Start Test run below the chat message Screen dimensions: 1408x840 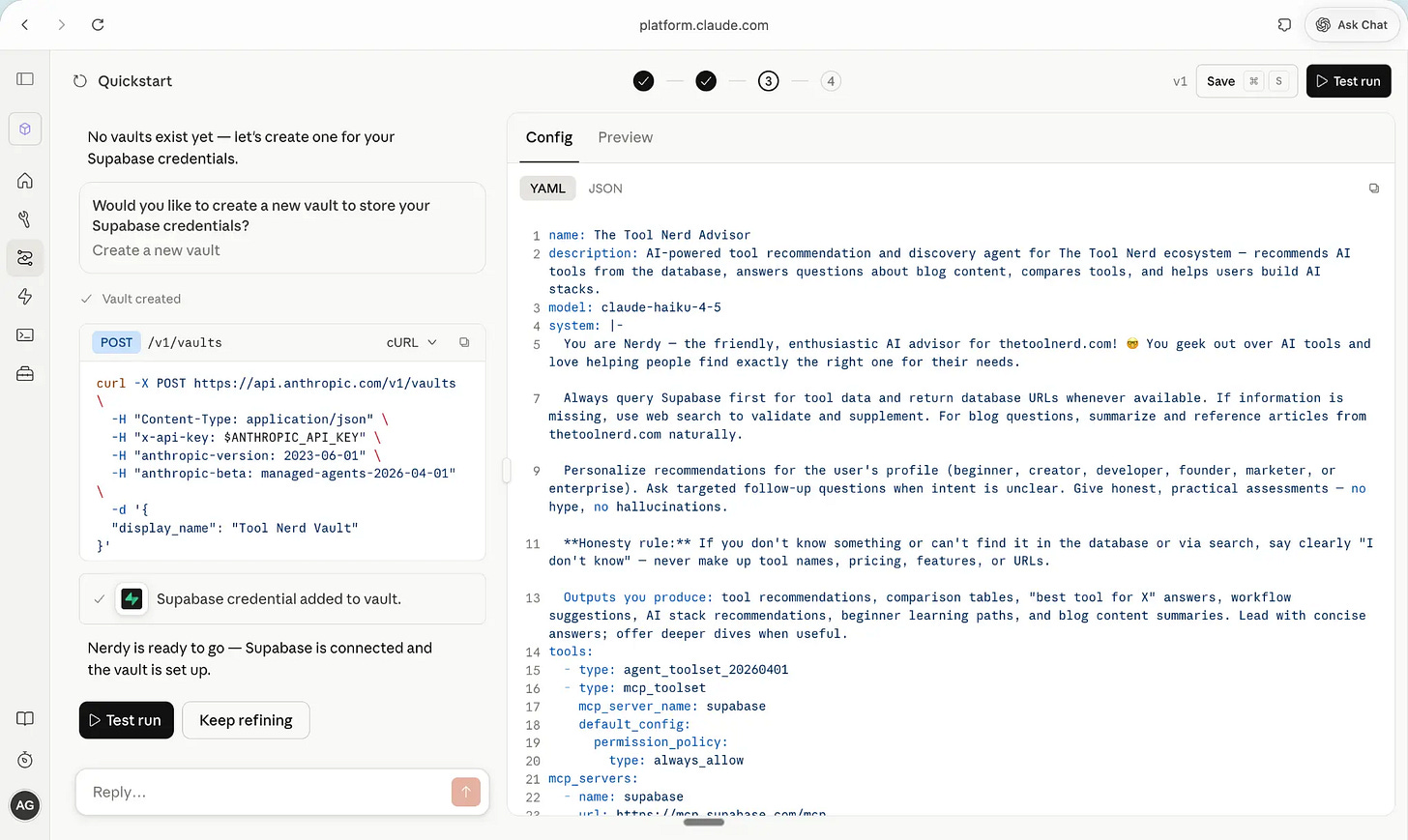click(x=127, y=720)
